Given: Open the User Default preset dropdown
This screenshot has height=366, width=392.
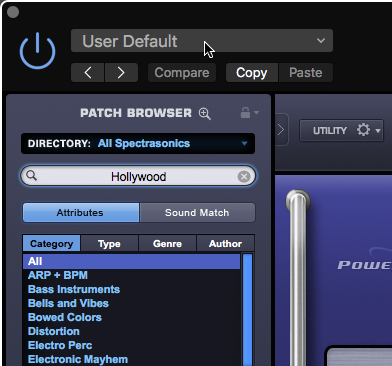Looking at the screenshot, I should click(202, 41).
